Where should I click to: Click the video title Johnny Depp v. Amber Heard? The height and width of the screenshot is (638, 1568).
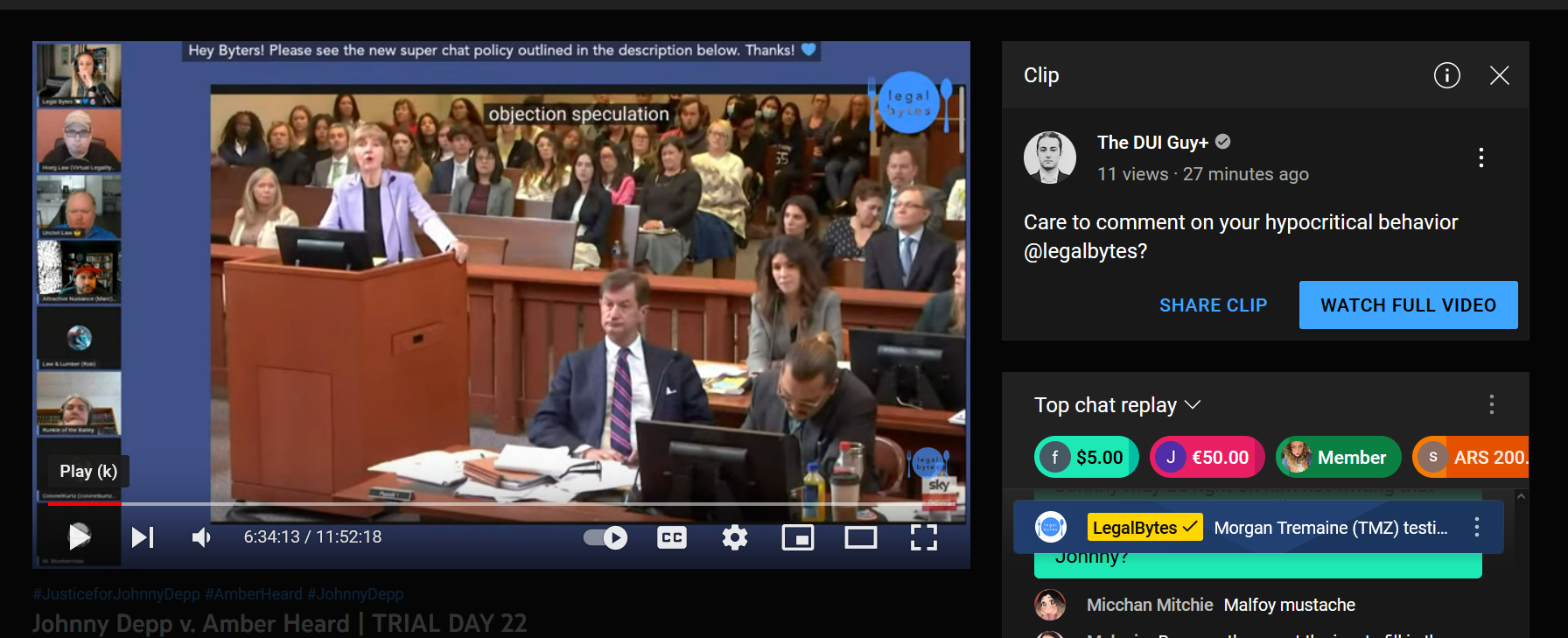pos(280,623)
